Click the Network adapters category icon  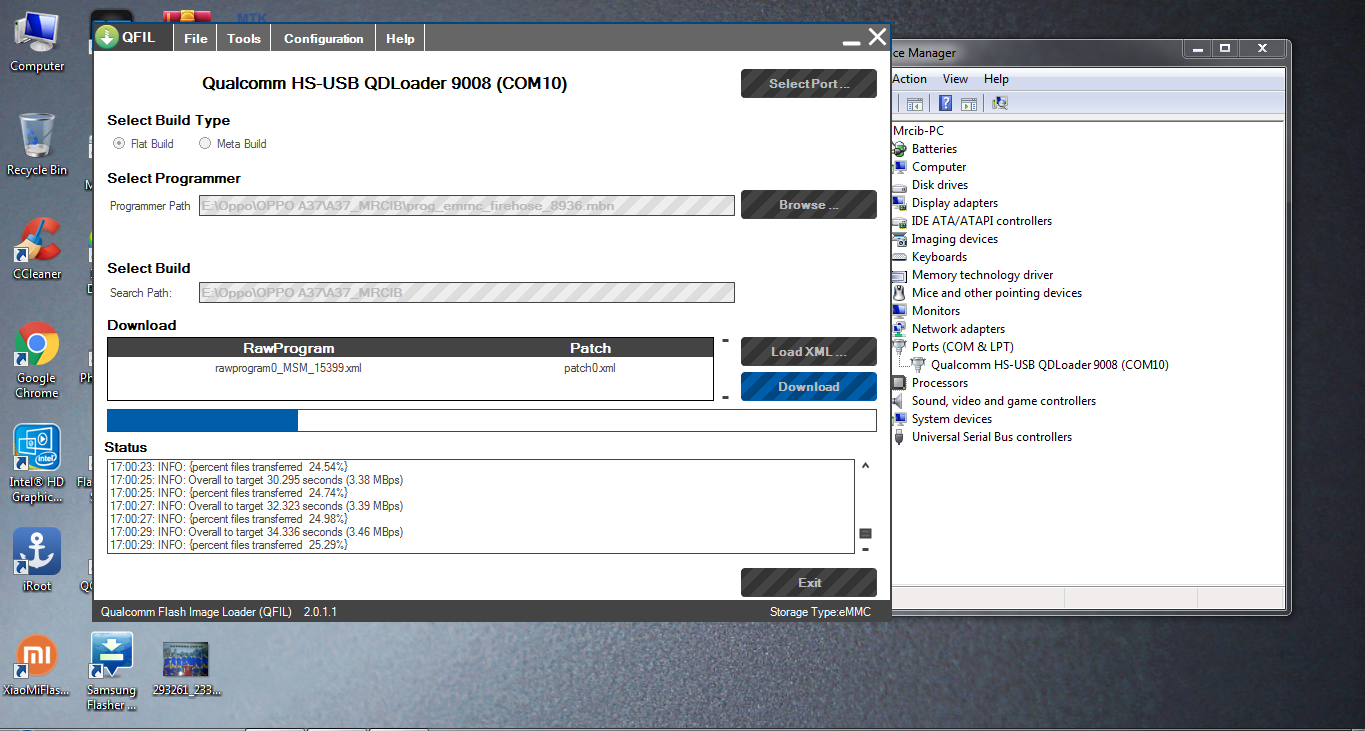(x=900, y=329)
